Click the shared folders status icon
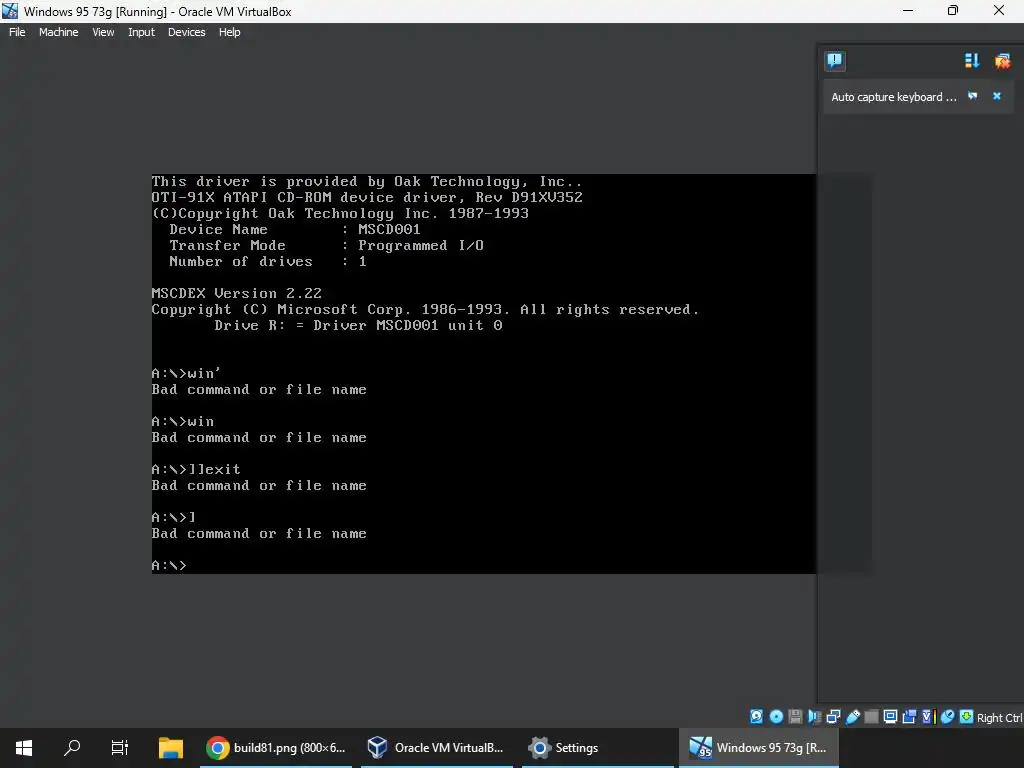 tap(871, 716)
